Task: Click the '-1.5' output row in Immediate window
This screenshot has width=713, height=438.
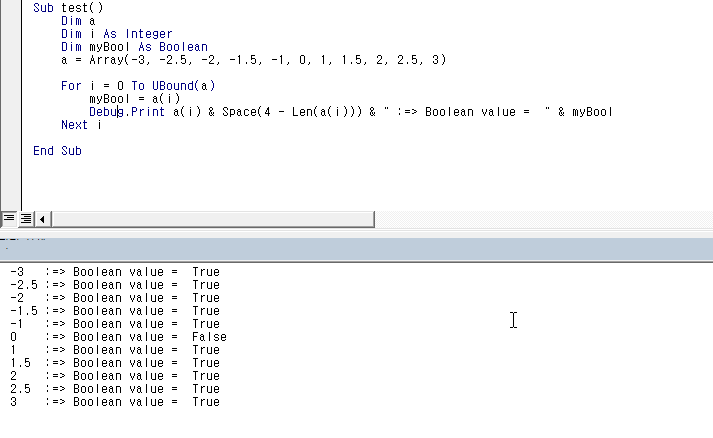Action: (x=115, y=311)
